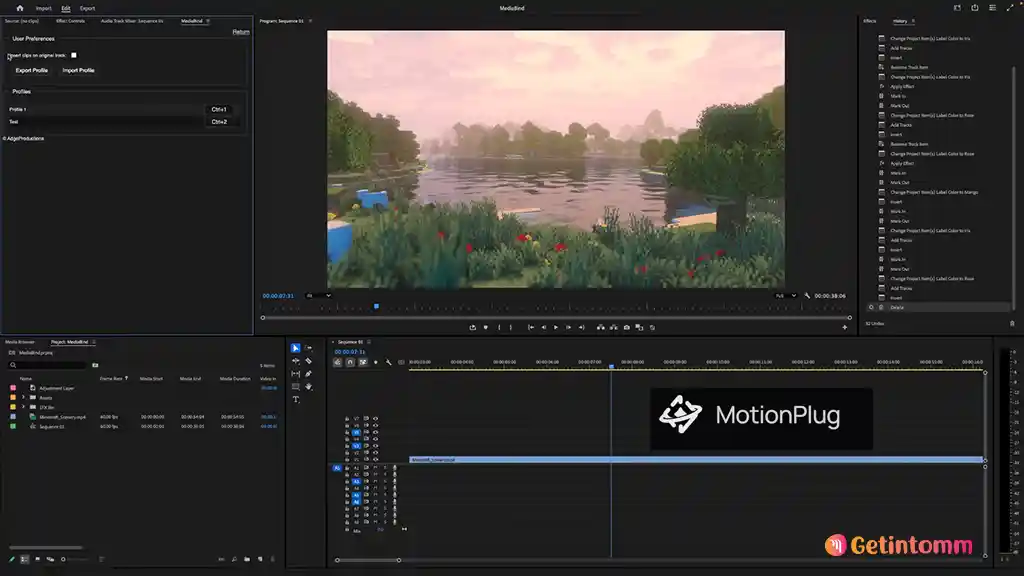Image resolution: width=1024 pixels, height=576 pixels.
Task: Open the Import tab
Action: 44,8
